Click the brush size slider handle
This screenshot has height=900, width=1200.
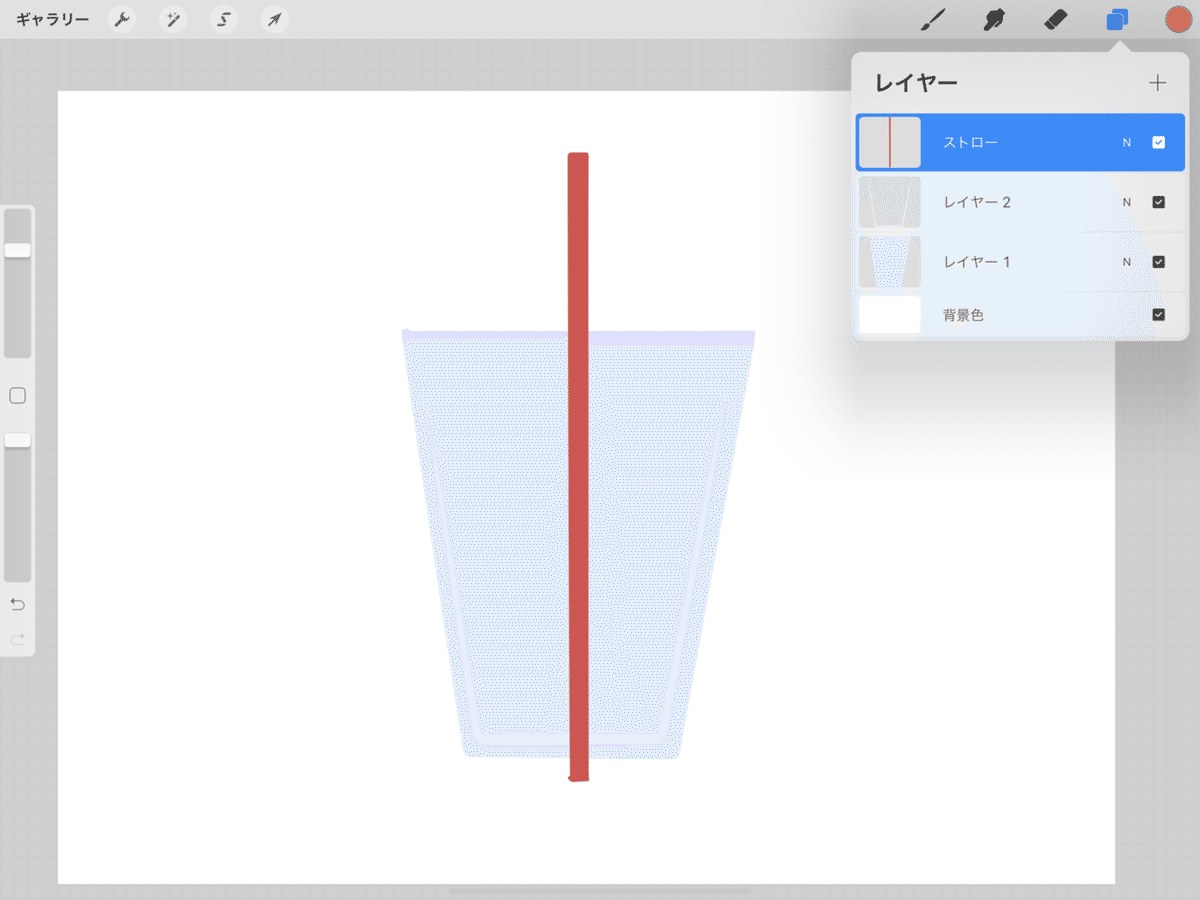click(x=18, y=250)
